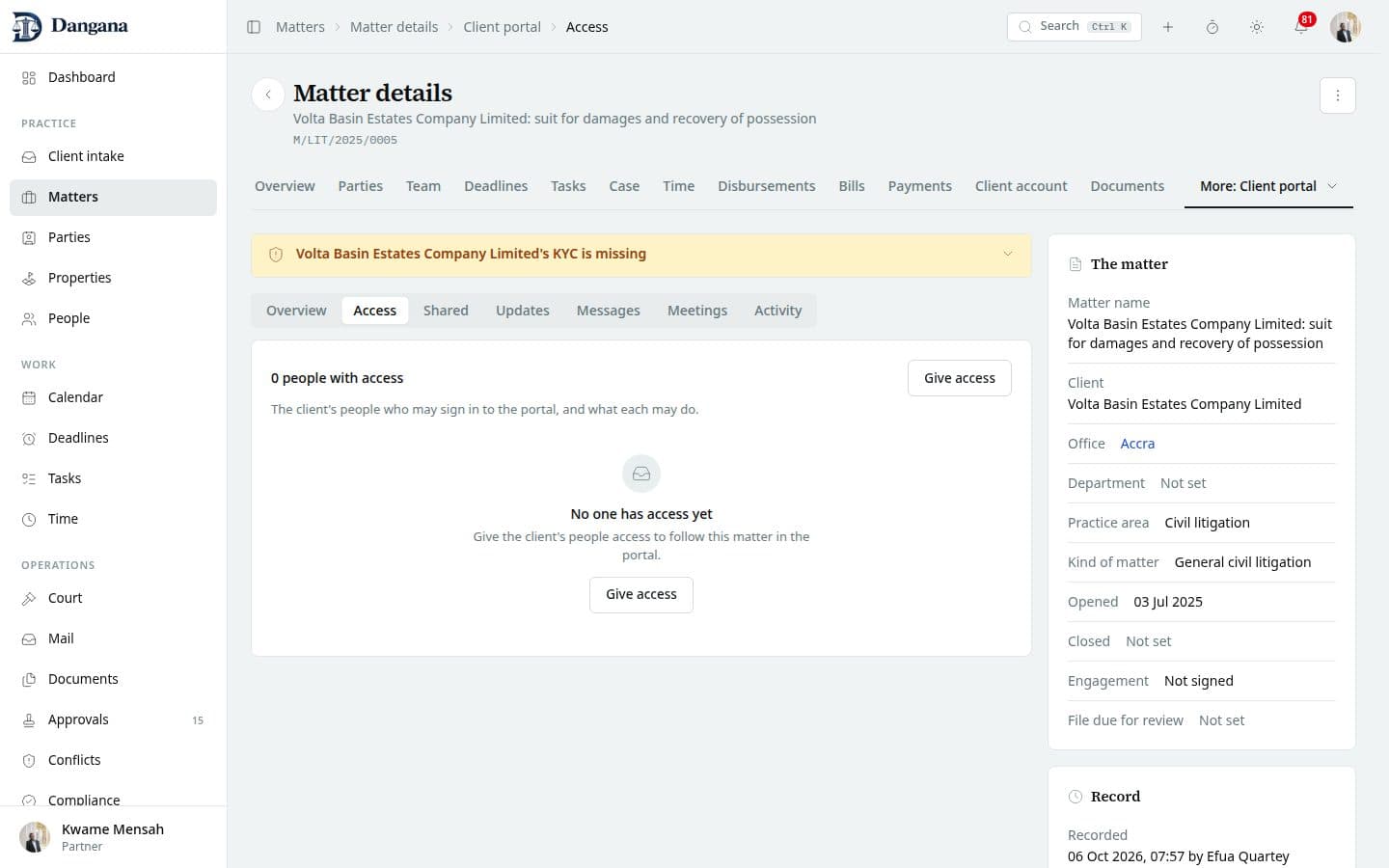The width and height of the screenshot is (1389, 868).
Task: Select the Meetings portal sub-tab
Action: coord(697,311)
